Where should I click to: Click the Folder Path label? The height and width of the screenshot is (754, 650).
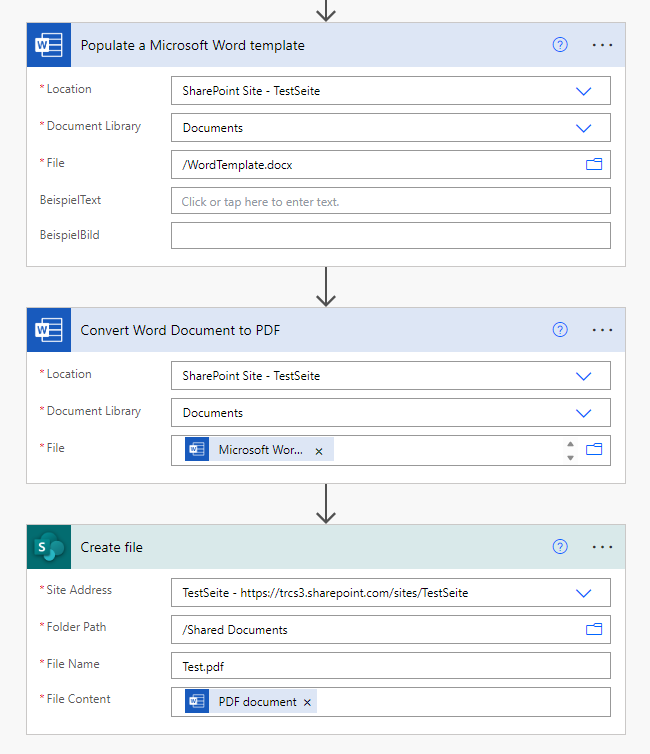pos(76,627)
